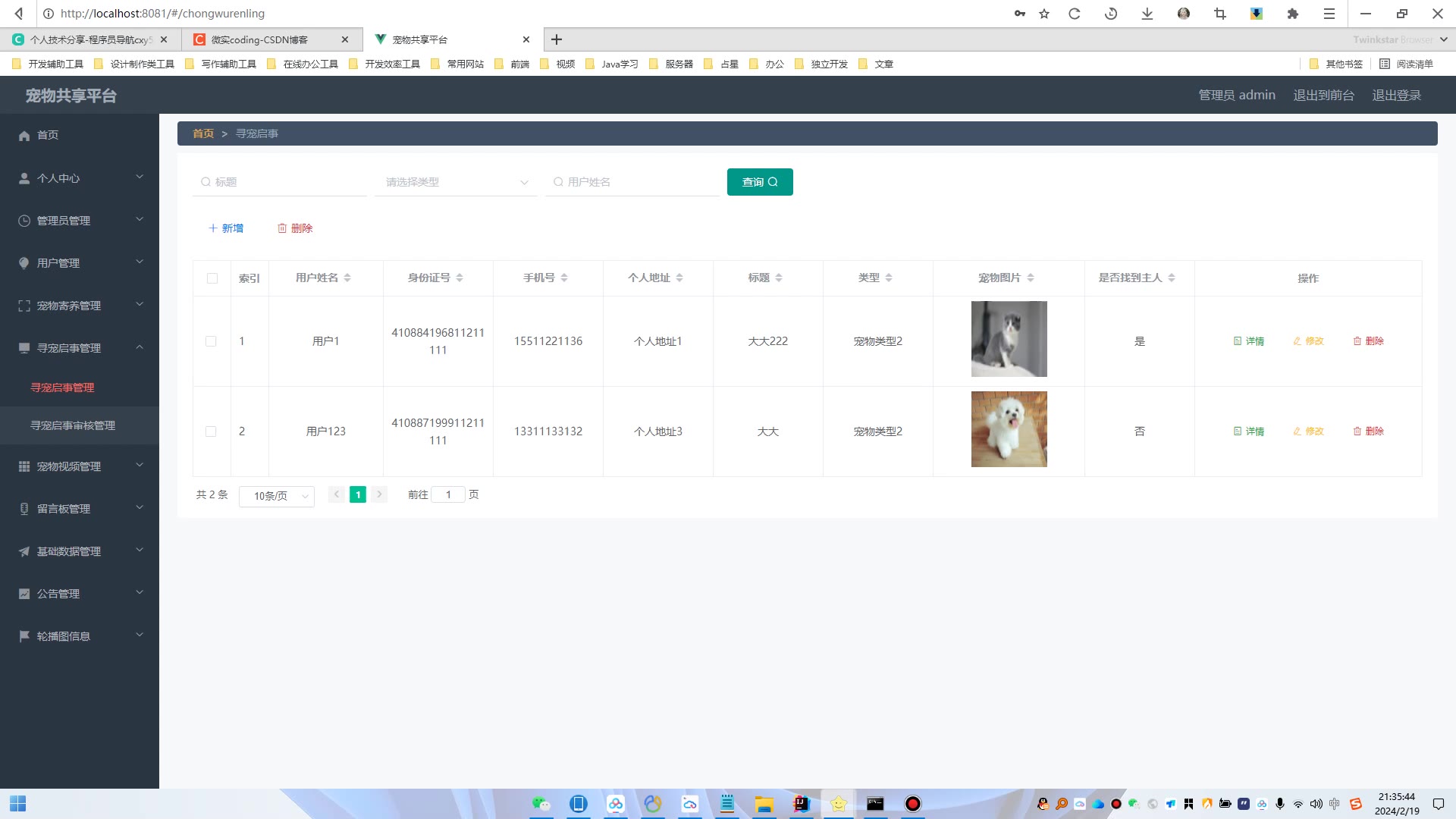This screenshot has height=819, width=1456.
Task: Sort the 手机号 column
Action: point(564,278)
